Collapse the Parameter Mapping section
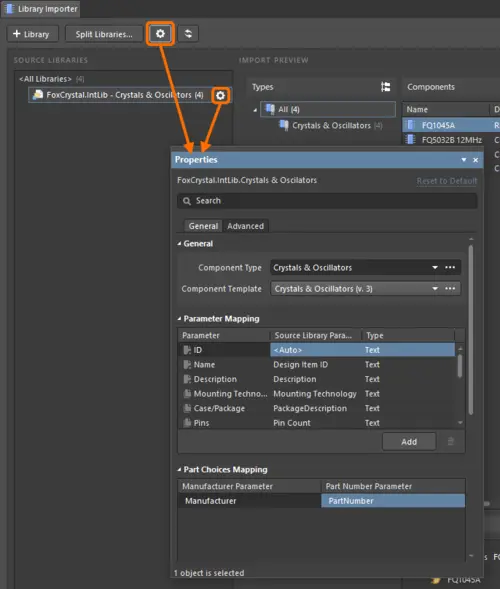 tap(179, 319)
